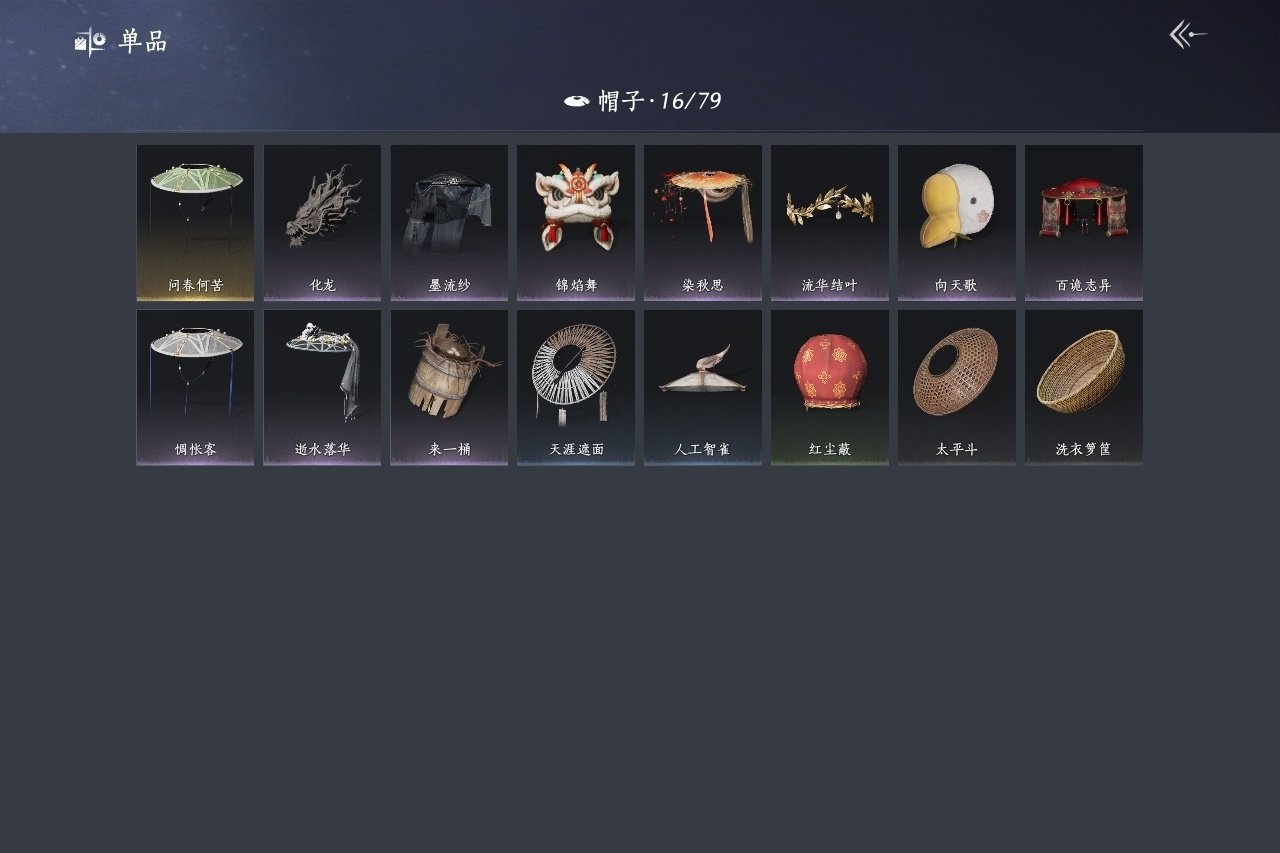Select the 问春何苦 green bamboo hat
1280x853 pixels.
(x=195, y=222)
